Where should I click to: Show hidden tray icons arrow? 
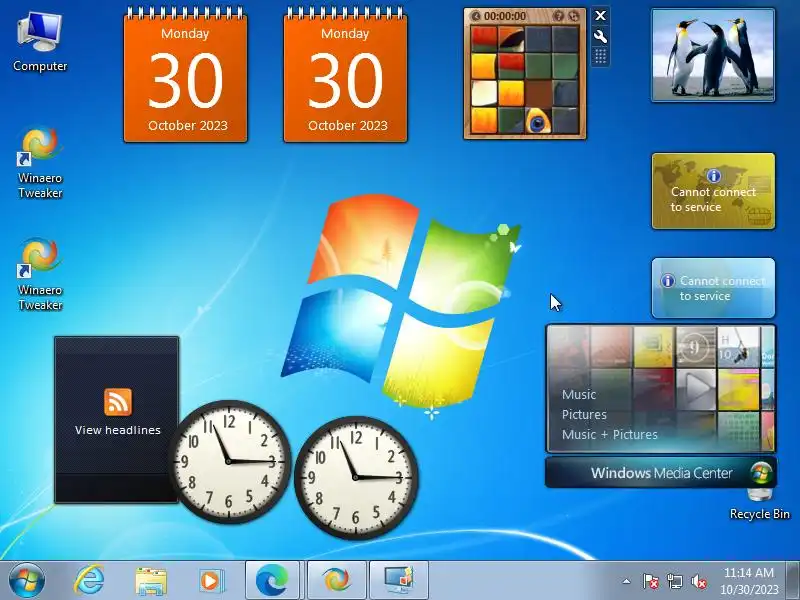coord(627,581)
